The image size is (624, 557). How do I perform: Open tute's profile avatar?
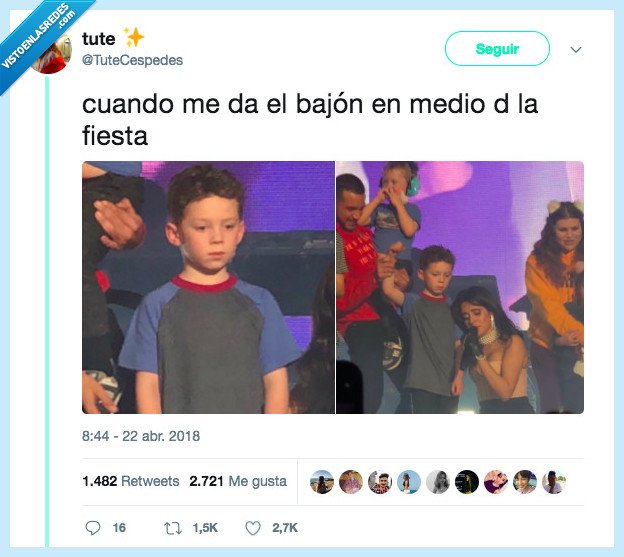point(55,54)
